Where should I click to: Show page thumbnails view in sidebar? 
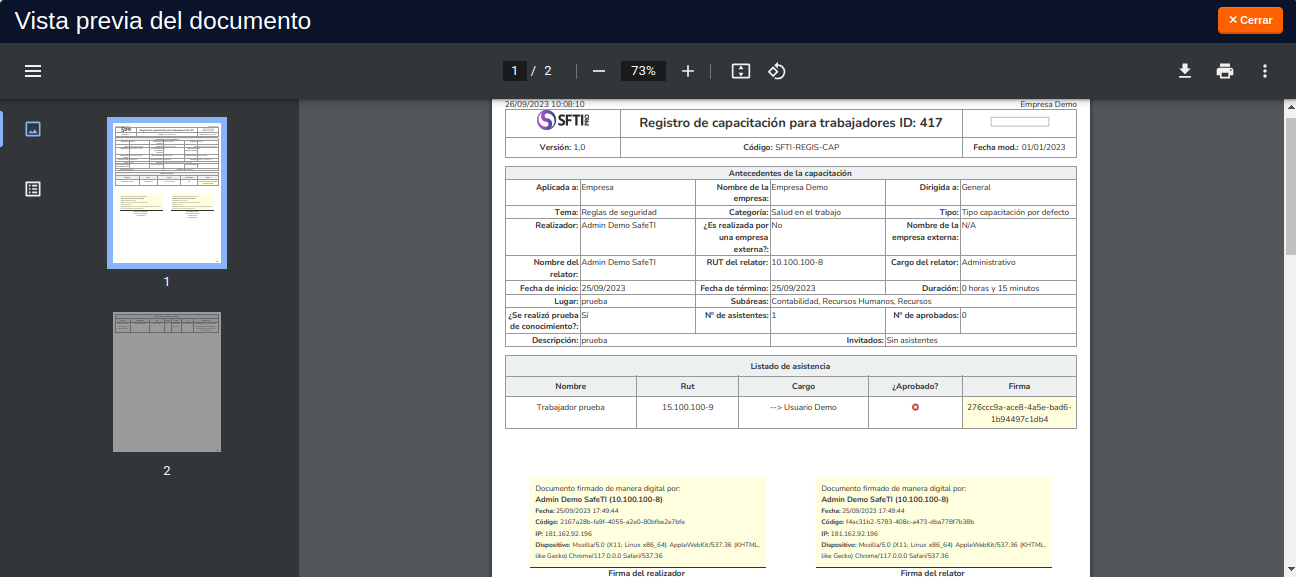click(33, 129)
